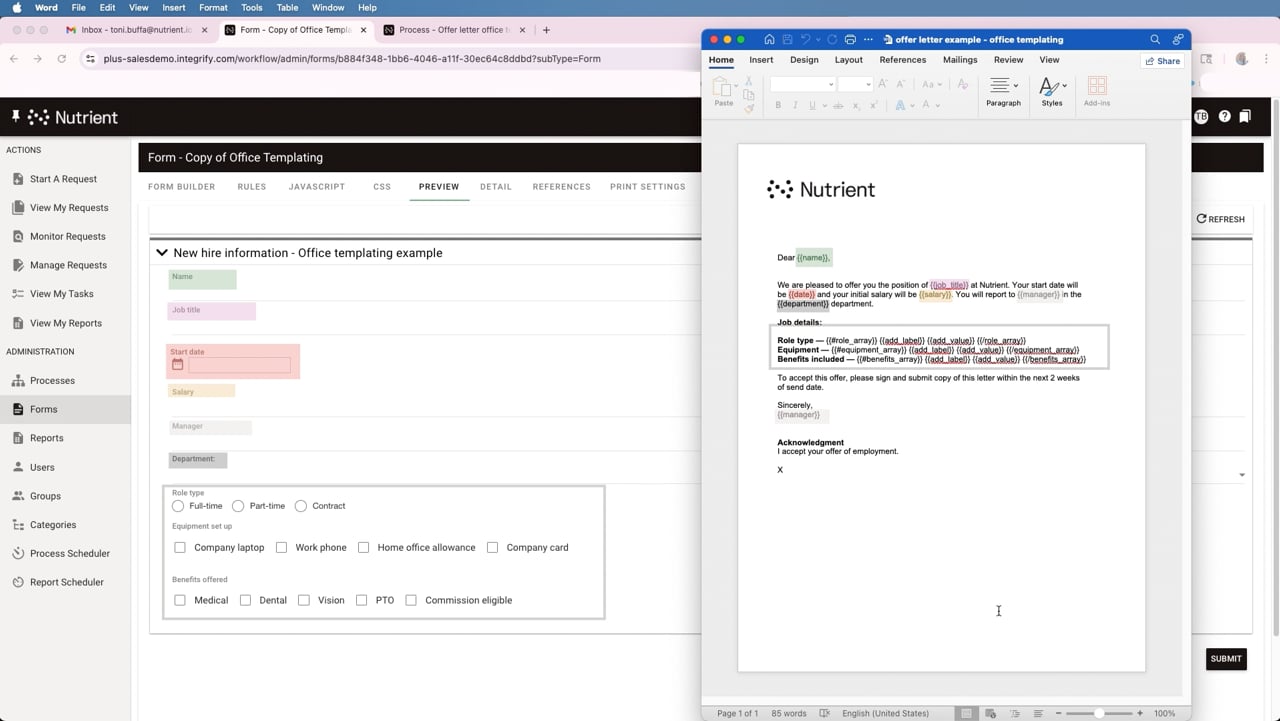Select the Full-time radio button
This screenshot has width=1280, height=721.
coord(178,506)
